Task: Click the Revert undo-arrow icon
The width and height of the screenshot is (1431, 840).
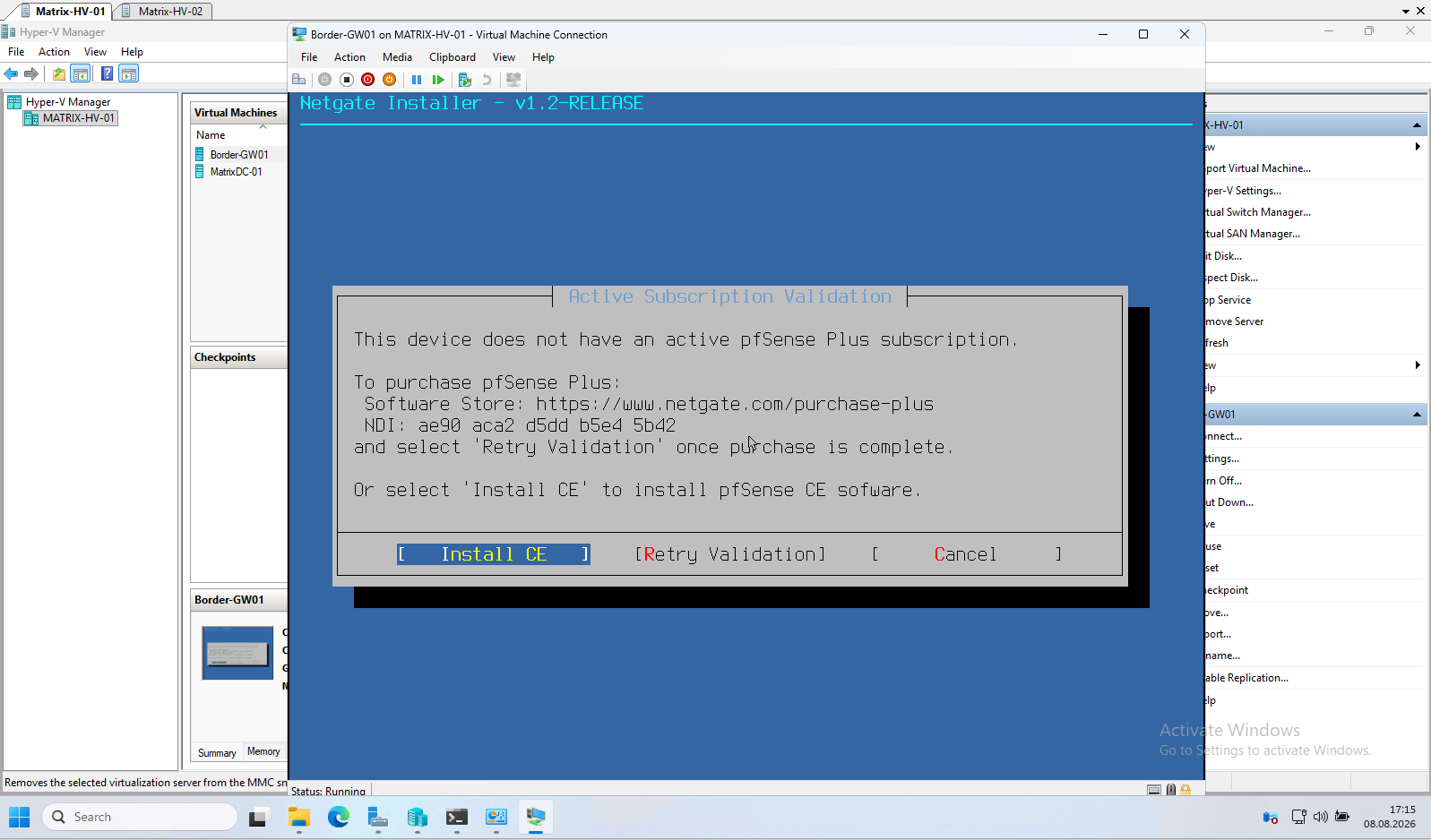Action: pyautogui.click(x=487, y=80)
